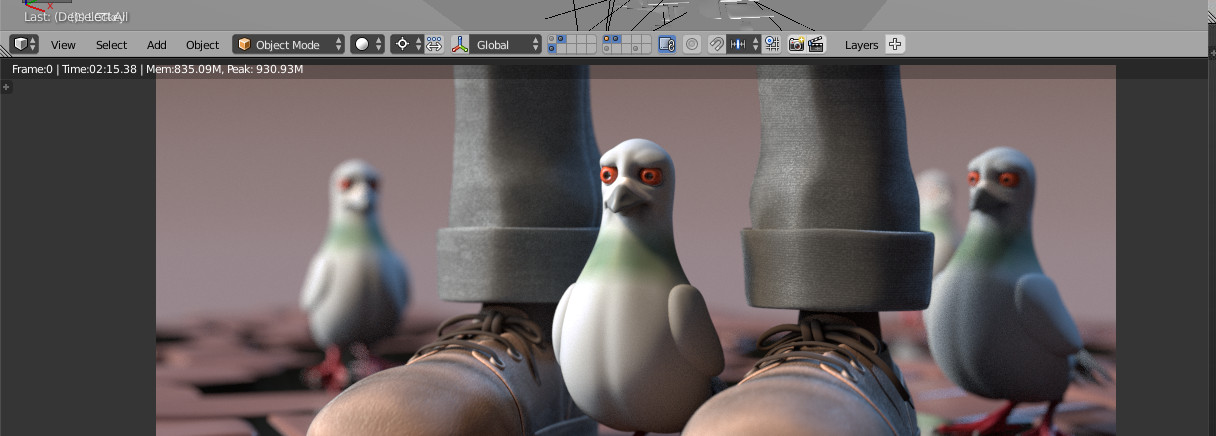The width and height of the screenshot is (1216, 436).
Task: Toggle manipulate center points icon
Action: pyautogui.click(x=434, y=45)
